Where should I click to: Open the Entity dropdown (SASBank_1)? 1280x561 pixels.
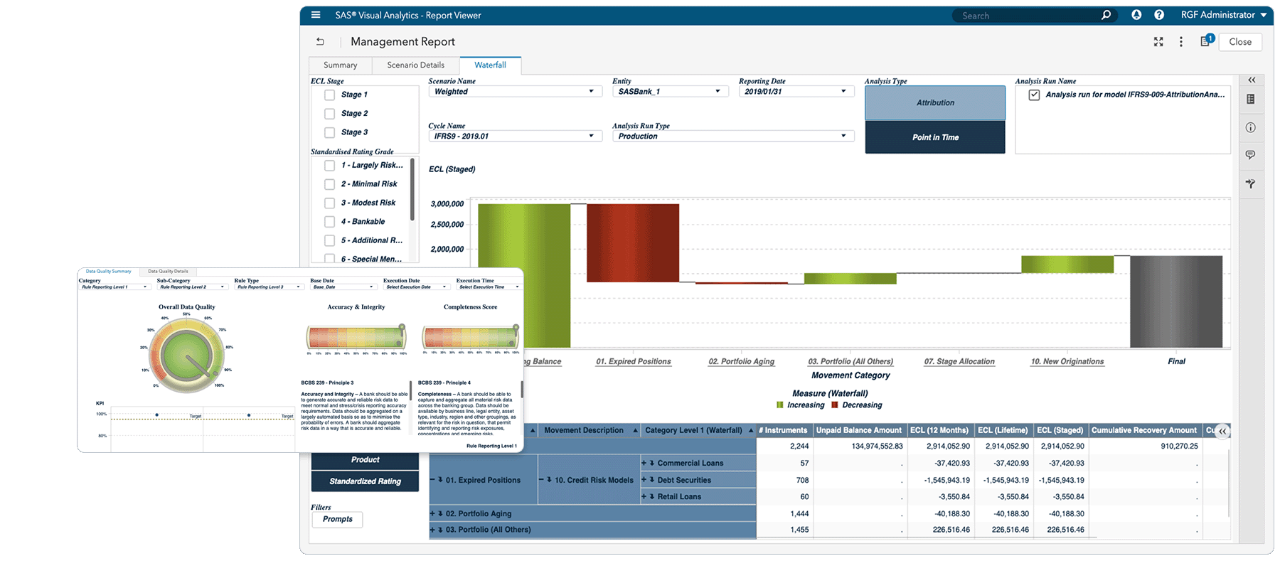669,92
